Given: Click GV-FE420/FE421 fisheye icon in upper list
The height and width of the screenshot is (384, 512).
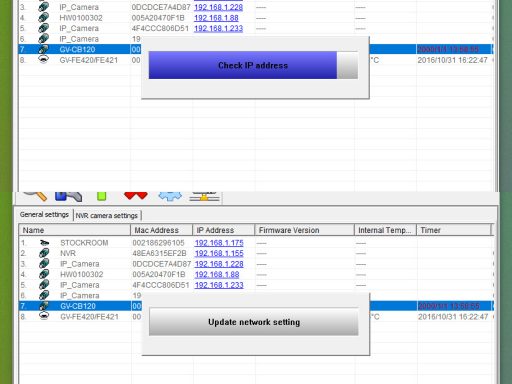Looking at the screenshot, I should pos(43,59).
